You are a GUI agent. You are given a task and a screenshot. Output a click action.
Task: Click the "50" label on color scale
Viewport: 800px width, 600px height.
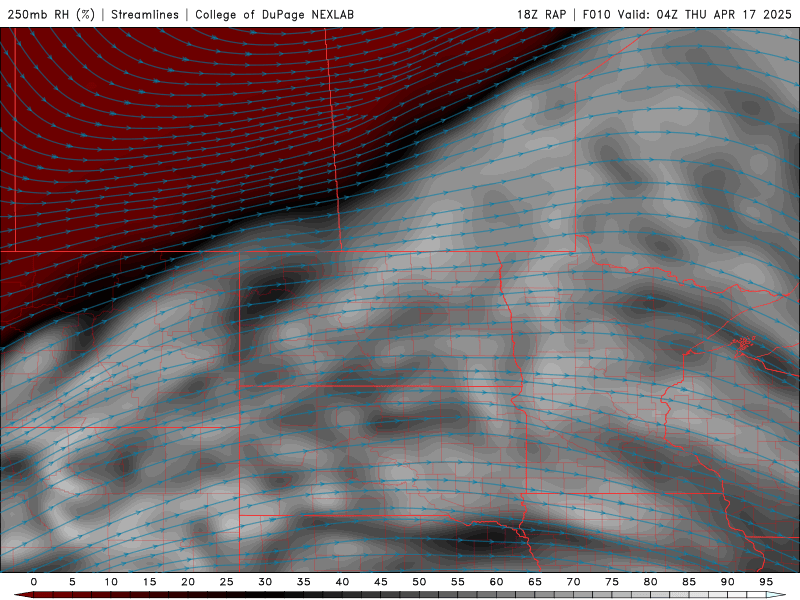tap(419, 582)
